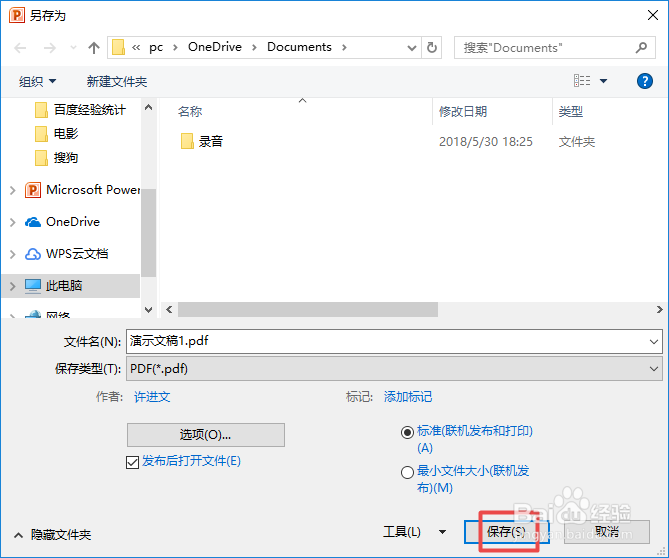Expand the OneDrive tree node
Image resolution: width=669 pixels, height=558 pixels.
click(12, 222)
